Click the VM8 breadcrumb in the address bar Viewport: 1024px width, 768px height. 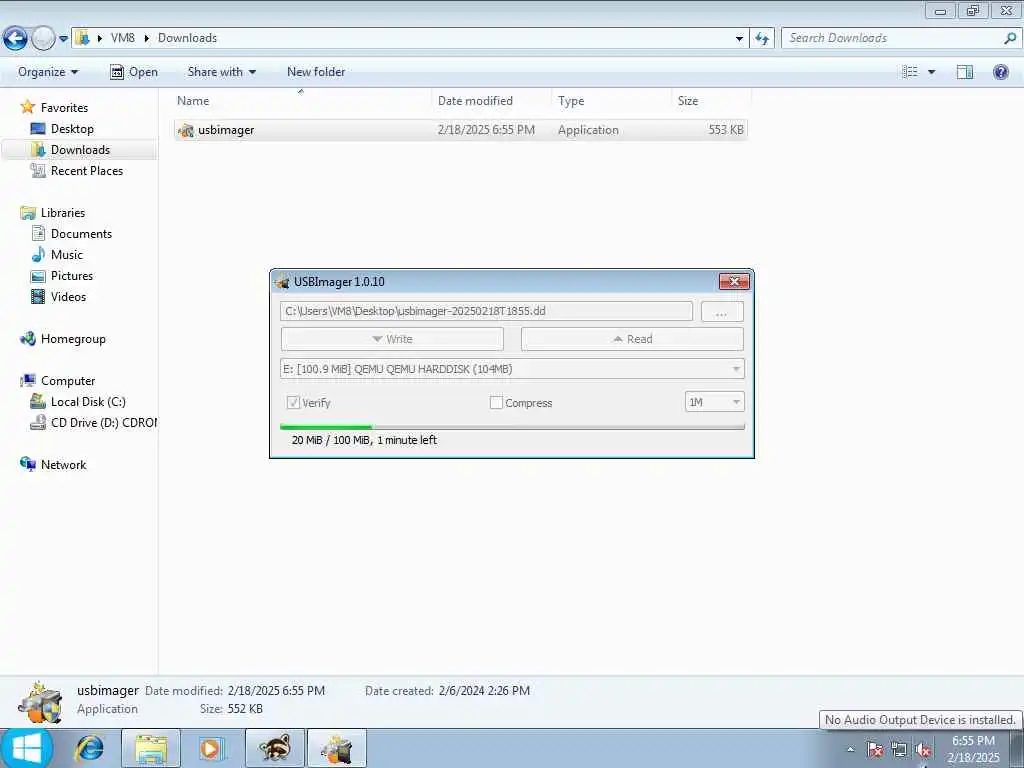coord(123,38)
